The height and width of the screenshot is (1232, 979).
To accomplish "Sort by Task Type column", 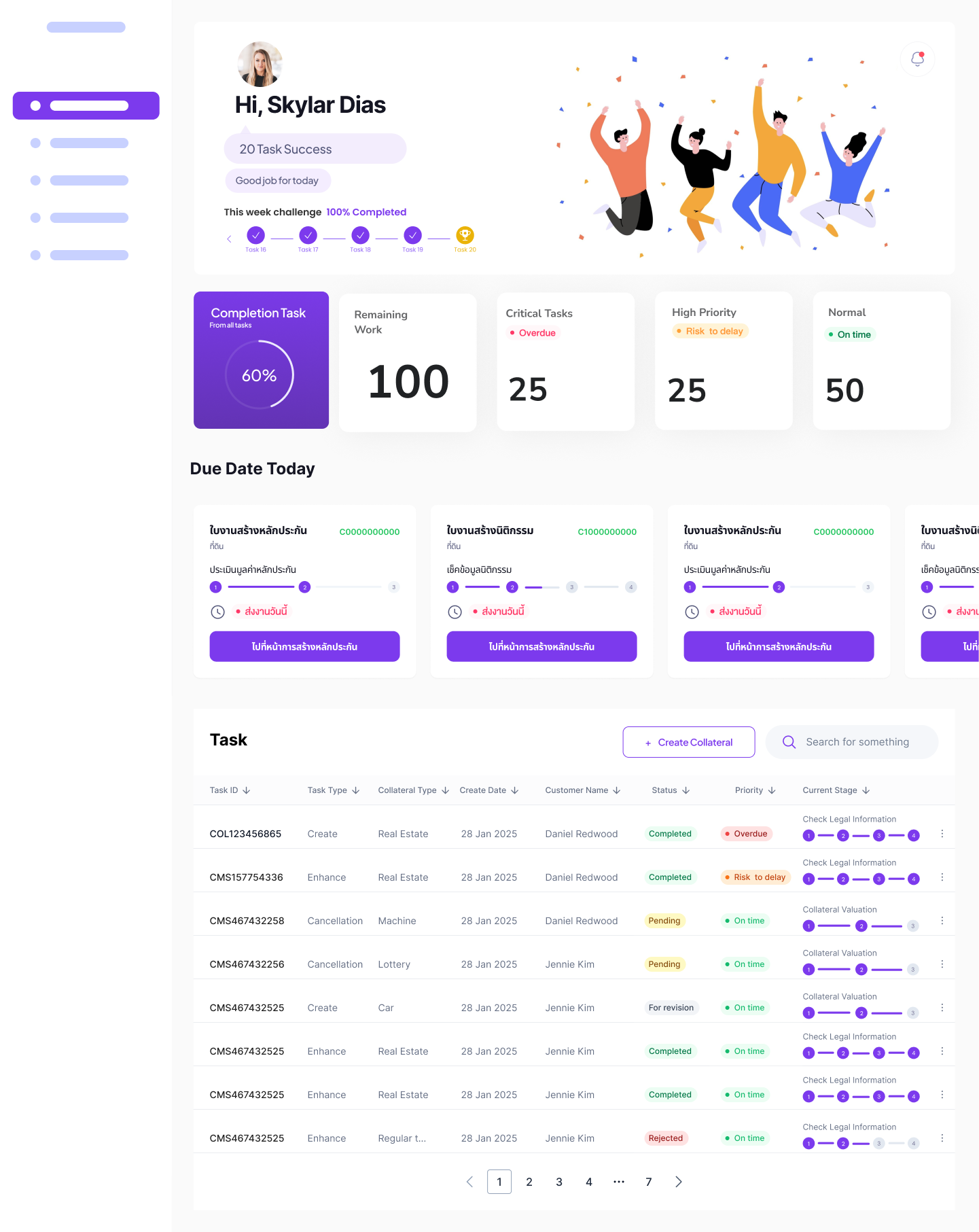I will click(334, 790).
